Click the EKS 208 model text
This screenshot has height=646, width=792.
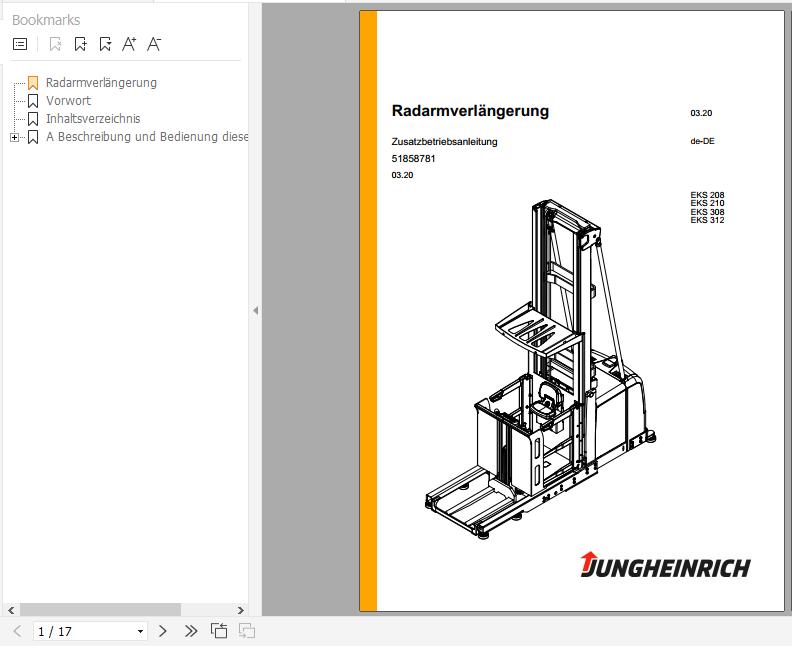pyautogui.click(x=707, y=195)
